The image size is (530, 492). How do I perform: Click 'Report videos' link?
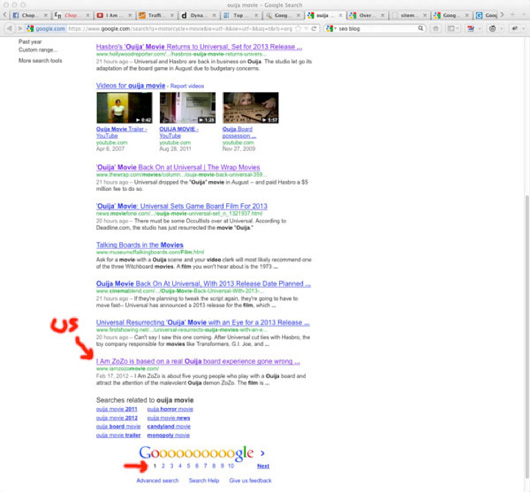(187, 86)
